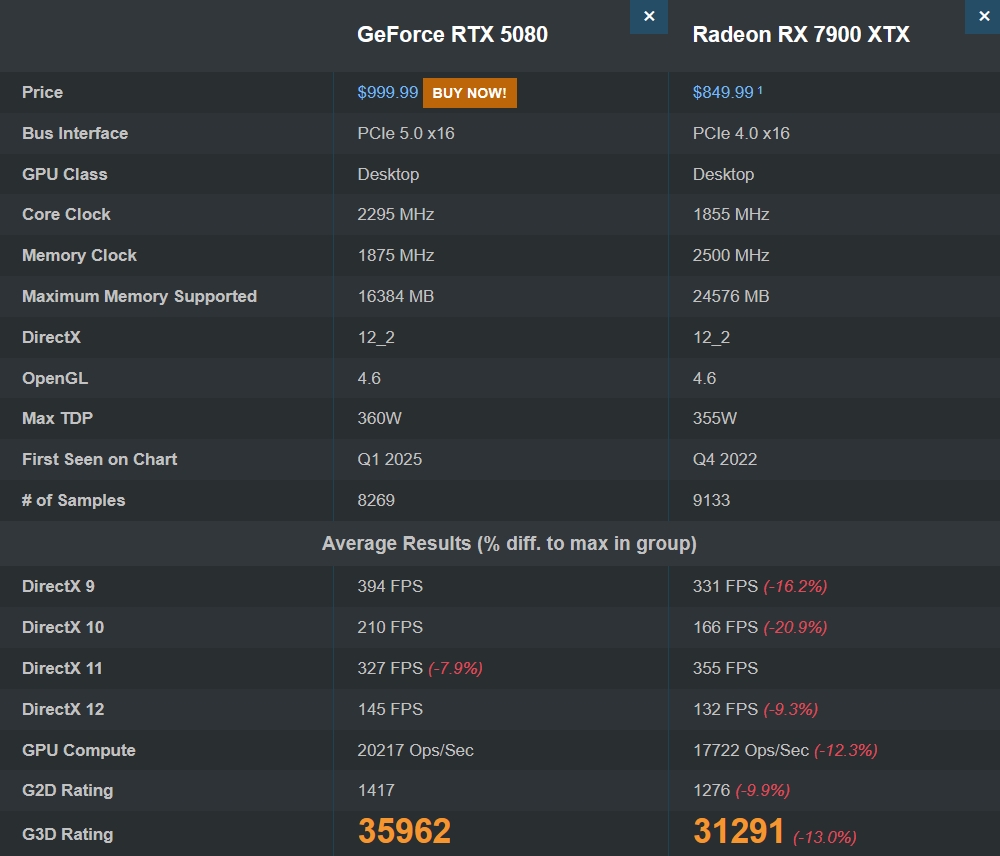Screen dimensions: 1000x856
Task: Click the Maximum Memory Supported label
Action: (x=139, y=297)
